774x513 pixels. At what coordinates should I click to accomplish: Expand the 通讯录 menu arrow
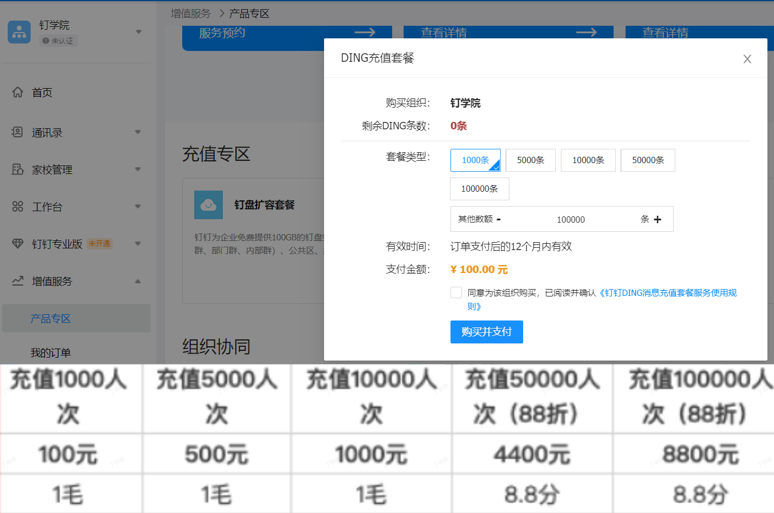(138, 132)
